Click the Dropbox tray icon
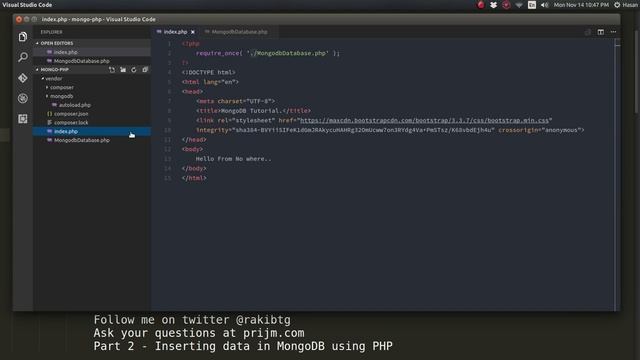The image size is (640, 360). point(493,5)
